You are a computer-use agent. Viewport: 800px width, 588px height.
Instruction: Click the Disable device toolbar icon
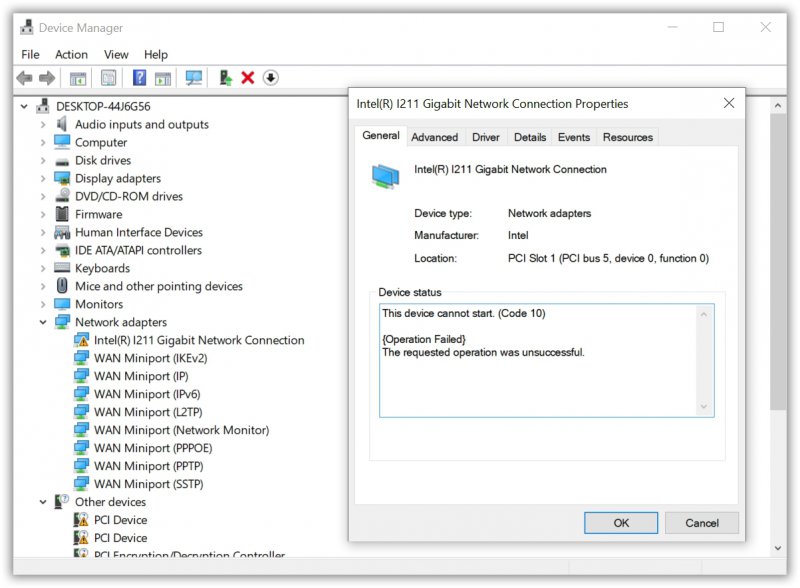pyautogui.click(x=271, y=77)
